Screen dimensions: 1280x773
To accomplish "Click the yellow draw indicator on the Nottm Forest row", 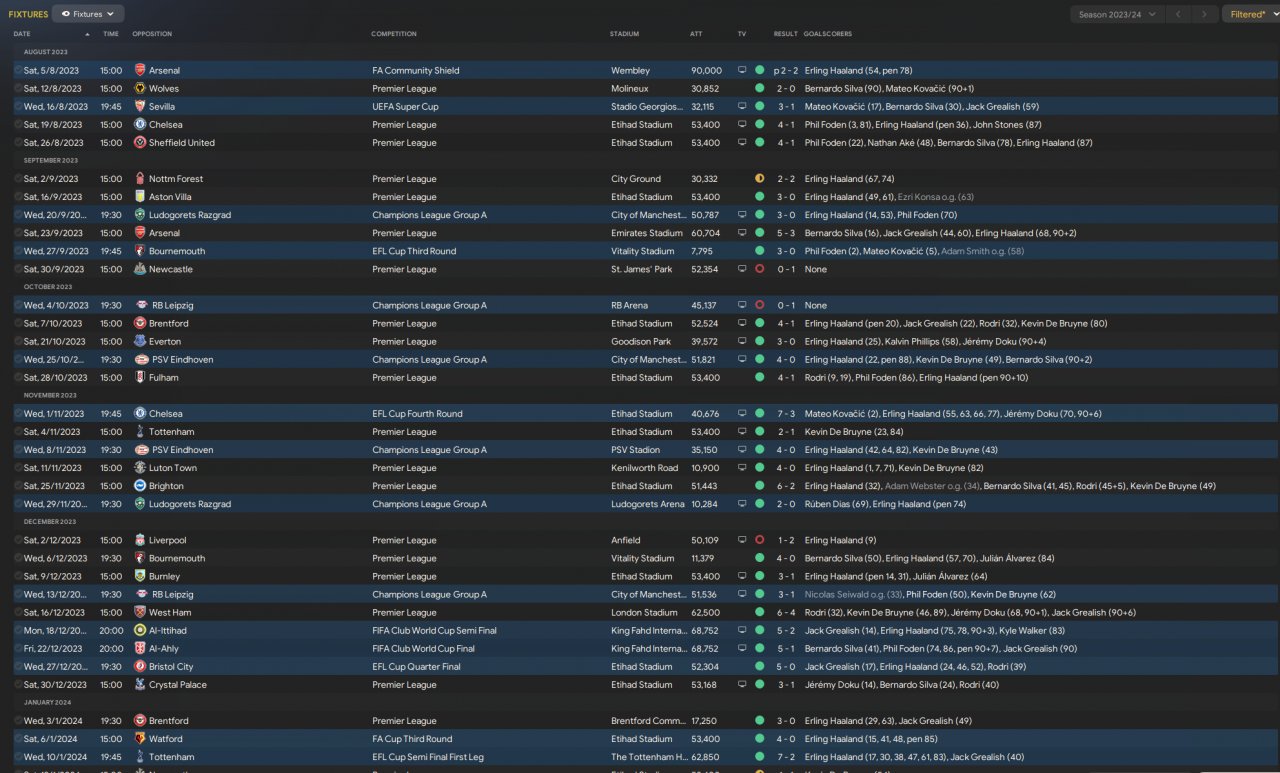I will [x=760, y=179].
